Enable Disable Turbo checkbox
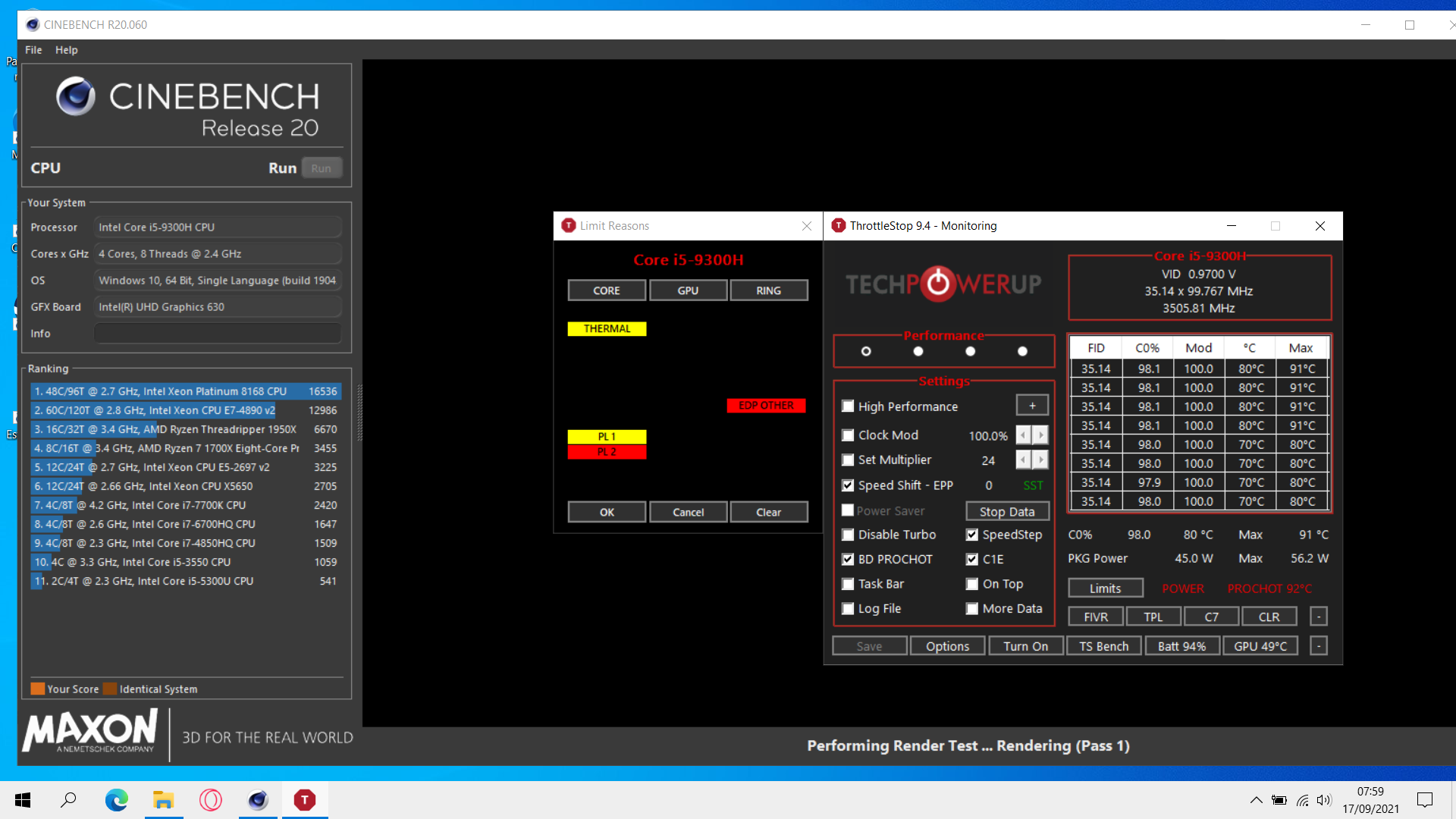The width and height of the screenshot is (1456, 819). 848,535
